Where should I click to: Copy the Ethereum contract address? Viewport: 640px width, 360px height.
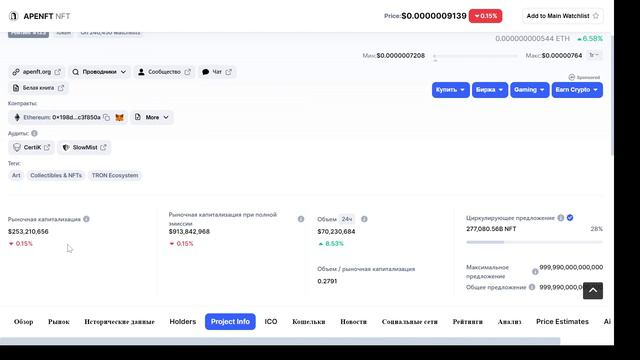pyautogui.click(x=107, y=118)
